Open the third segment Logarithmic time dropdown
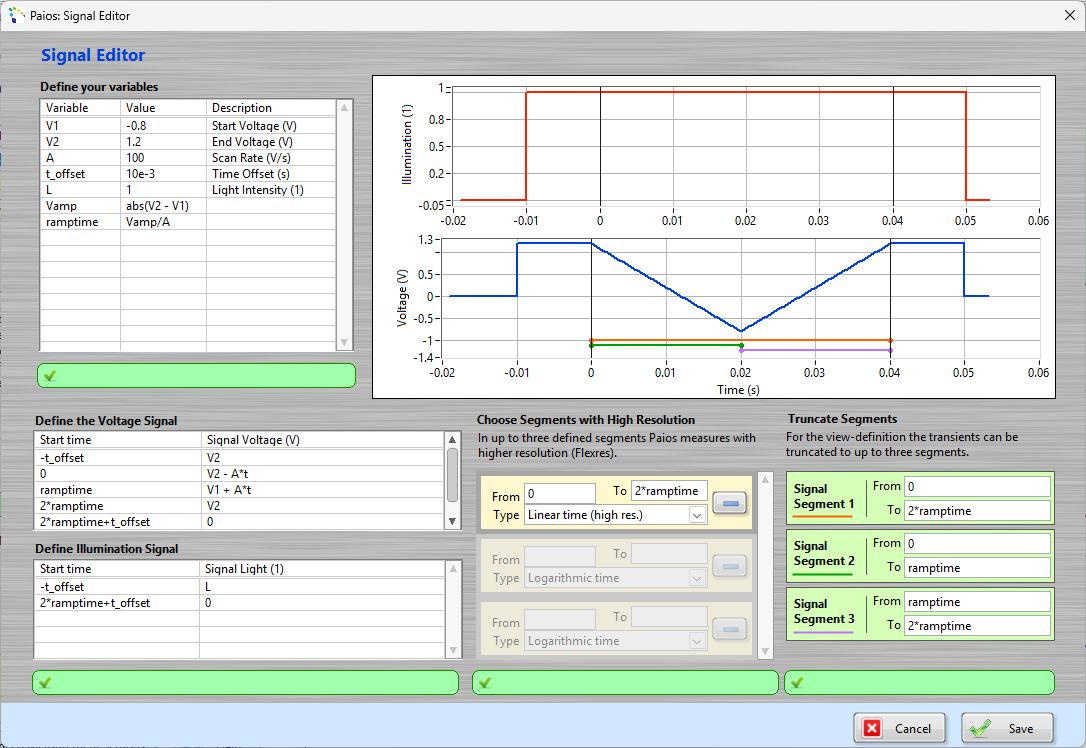This screenshot has width=1086, height=748. pos(615,641)
